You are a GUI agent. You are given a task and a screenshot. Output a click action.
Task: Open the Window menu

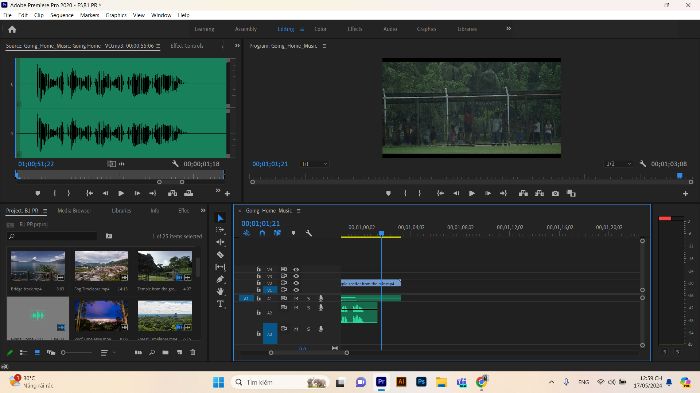click(x=161, y=15)
